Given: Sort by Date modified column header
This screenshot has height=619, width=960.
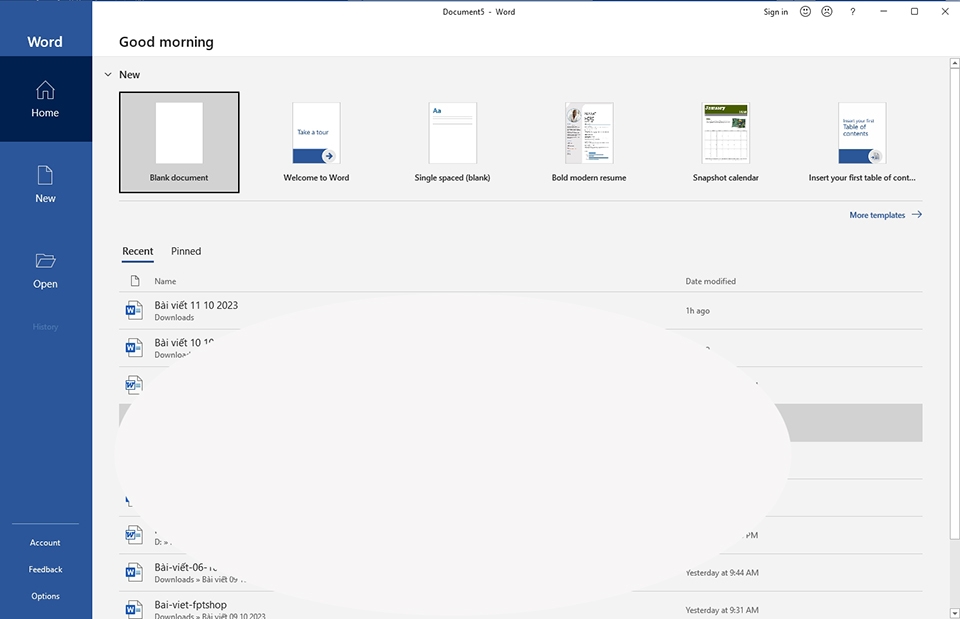Looking at the screenshot, I should [710, 281].
